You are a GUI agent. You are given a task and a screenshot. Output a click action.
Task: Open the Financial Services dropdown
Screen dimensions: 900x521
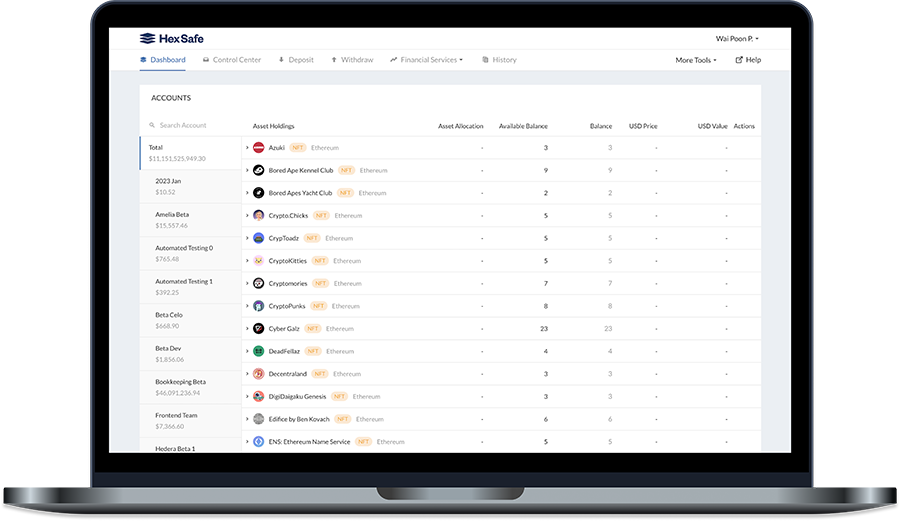(426, 60)
